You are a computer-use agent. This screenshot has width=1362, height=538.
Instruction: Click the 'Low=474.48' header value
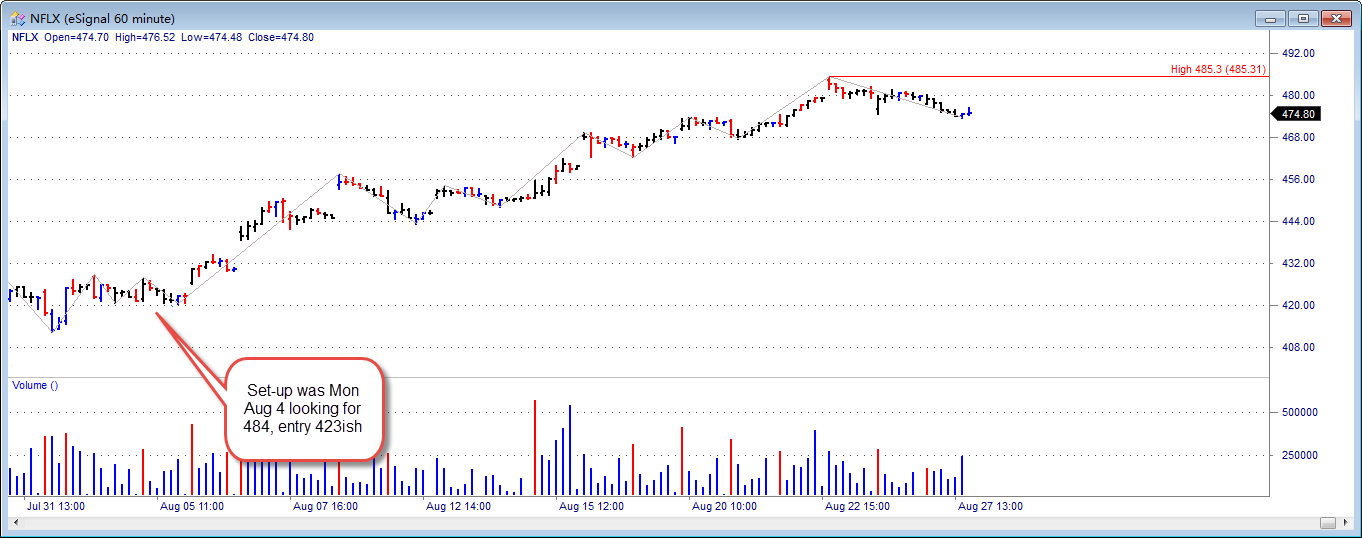pyautogui.click(x=211, y=37)
